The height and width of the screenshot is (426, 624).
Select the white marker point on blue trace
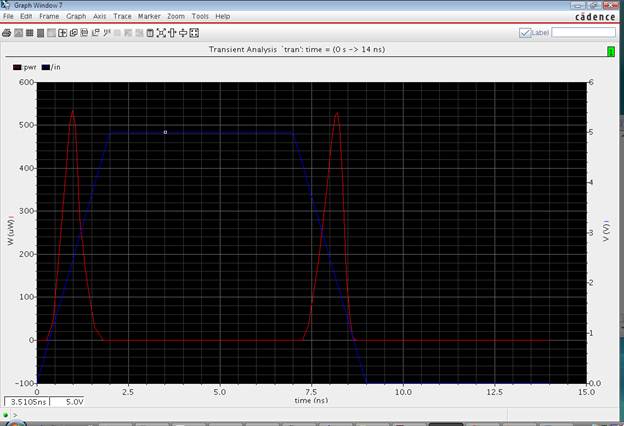(x=166, y=132)
